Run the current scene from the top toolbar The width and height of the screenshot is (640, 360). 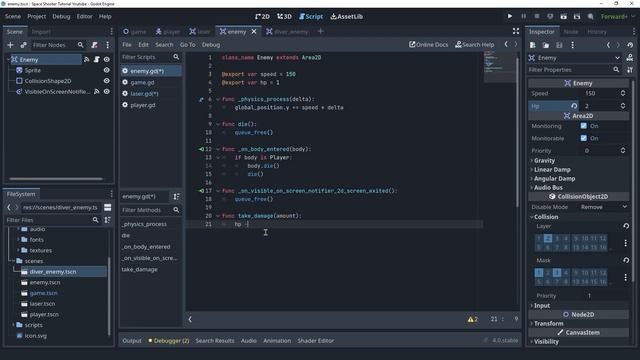(x=563, y=16)
